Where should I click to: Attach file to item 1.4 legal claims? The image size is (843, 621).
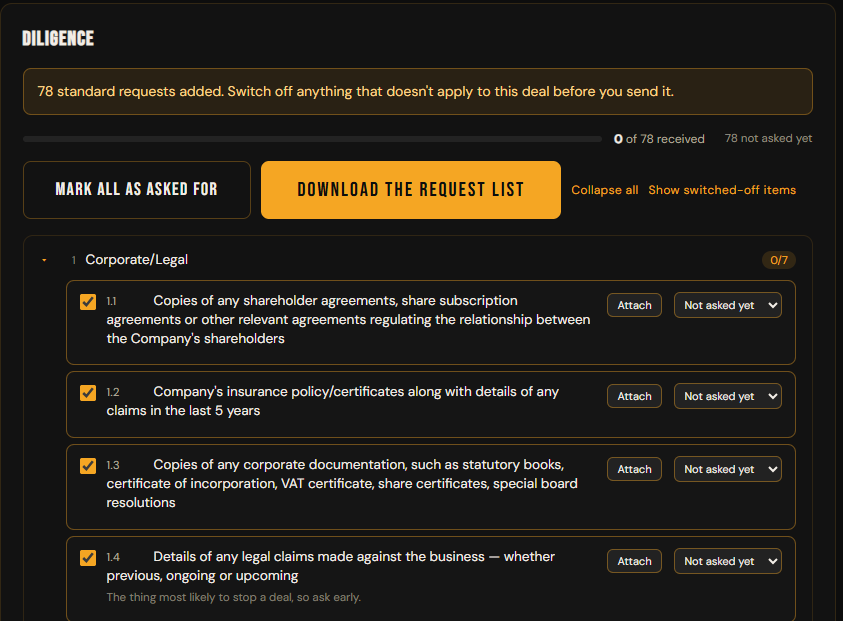pyautogui.click(x=634, y=561)
